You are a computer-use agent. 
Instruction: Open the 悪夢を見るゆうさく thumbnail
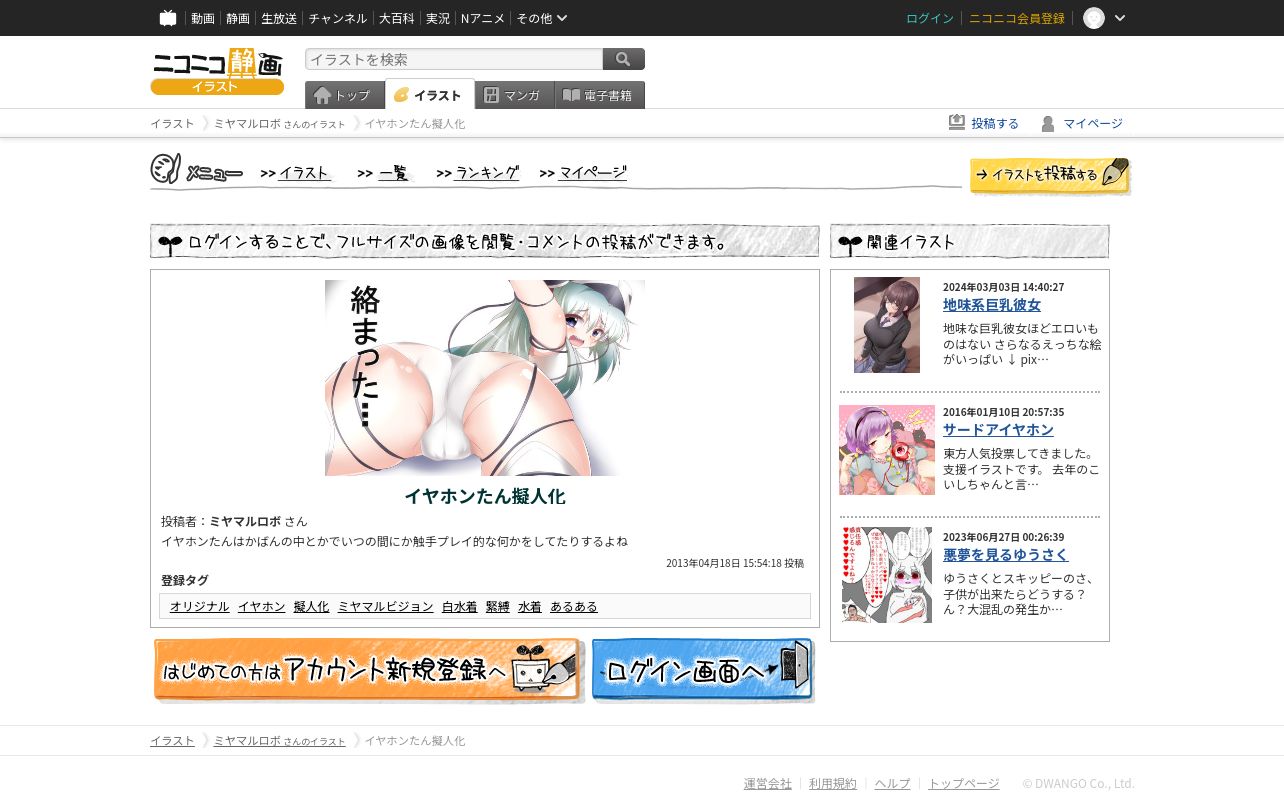(x=887, y=575)
